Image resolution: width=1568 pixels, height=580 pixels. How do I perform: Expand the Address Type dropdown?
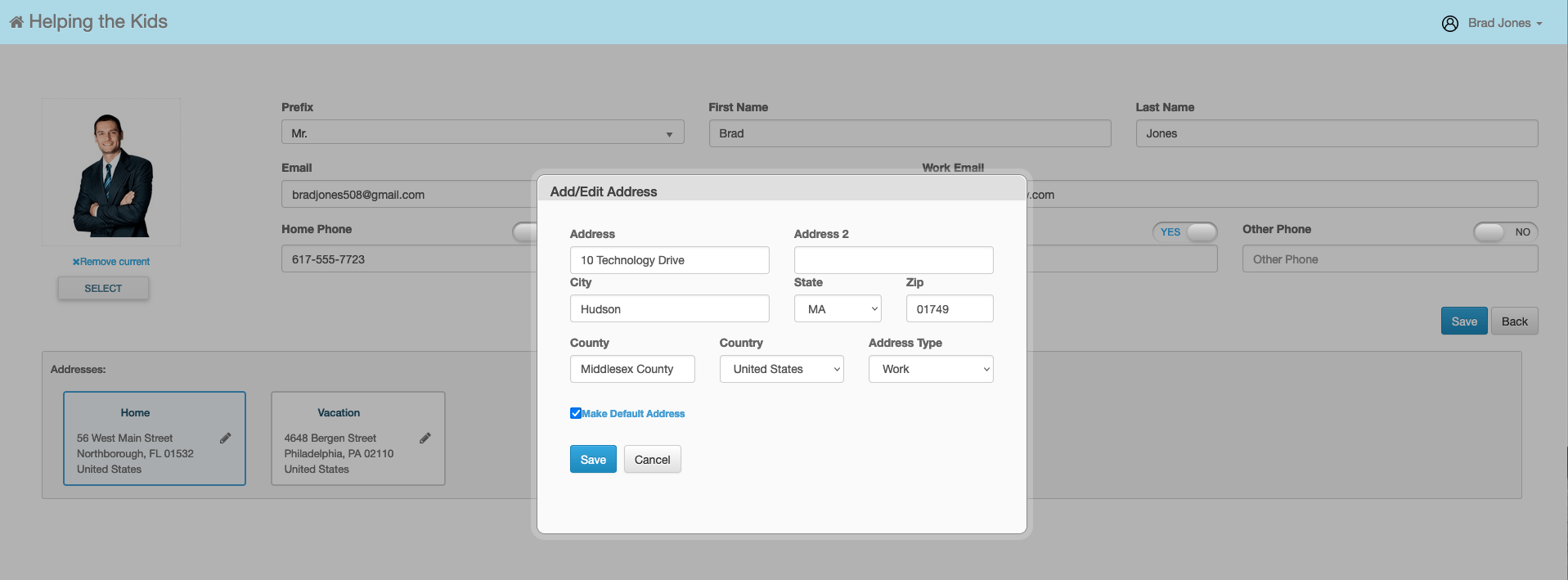[x=930, y=369]
